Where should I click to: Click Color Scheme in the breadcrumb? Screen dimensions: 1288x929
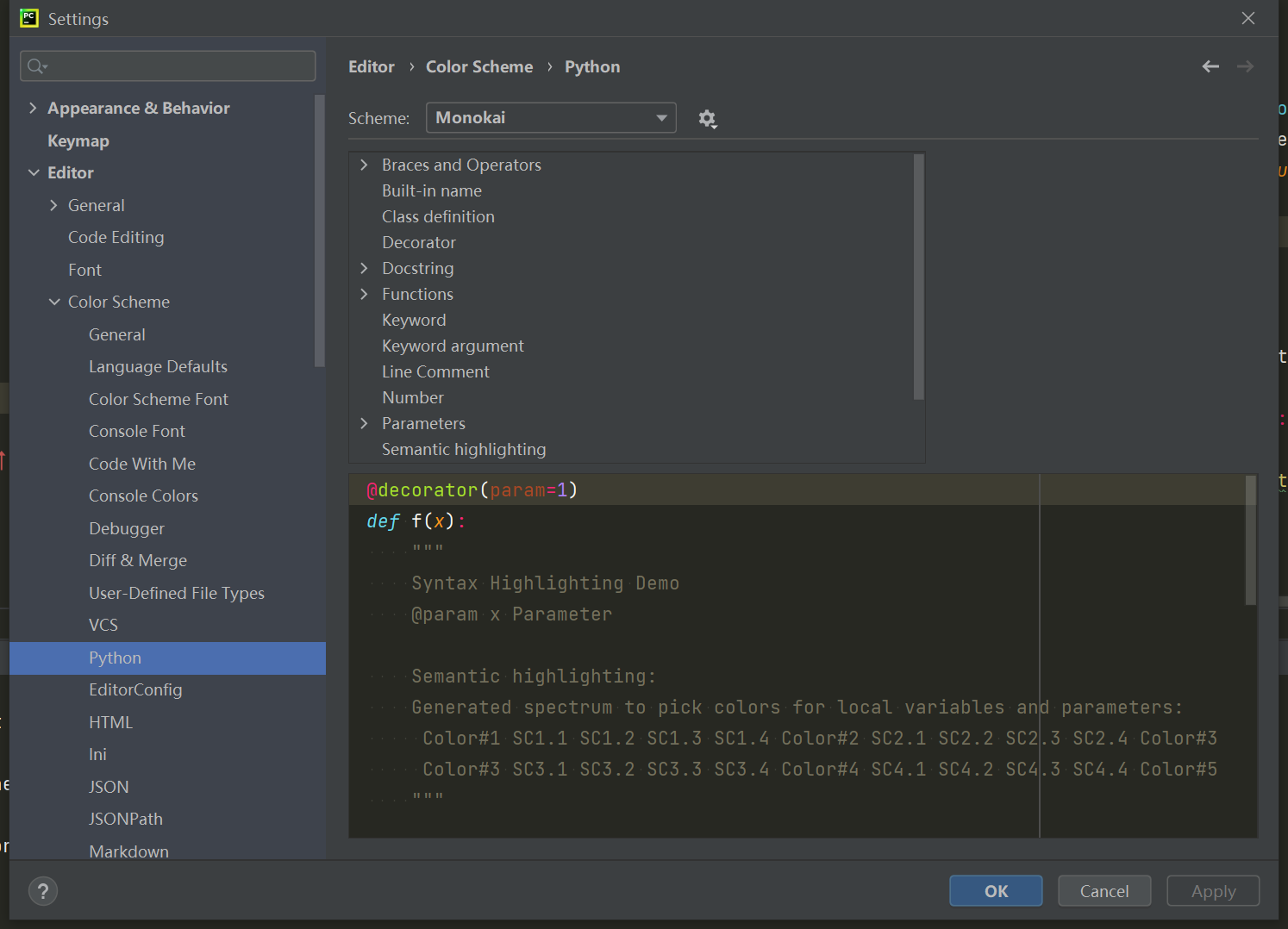pos(479,66)
